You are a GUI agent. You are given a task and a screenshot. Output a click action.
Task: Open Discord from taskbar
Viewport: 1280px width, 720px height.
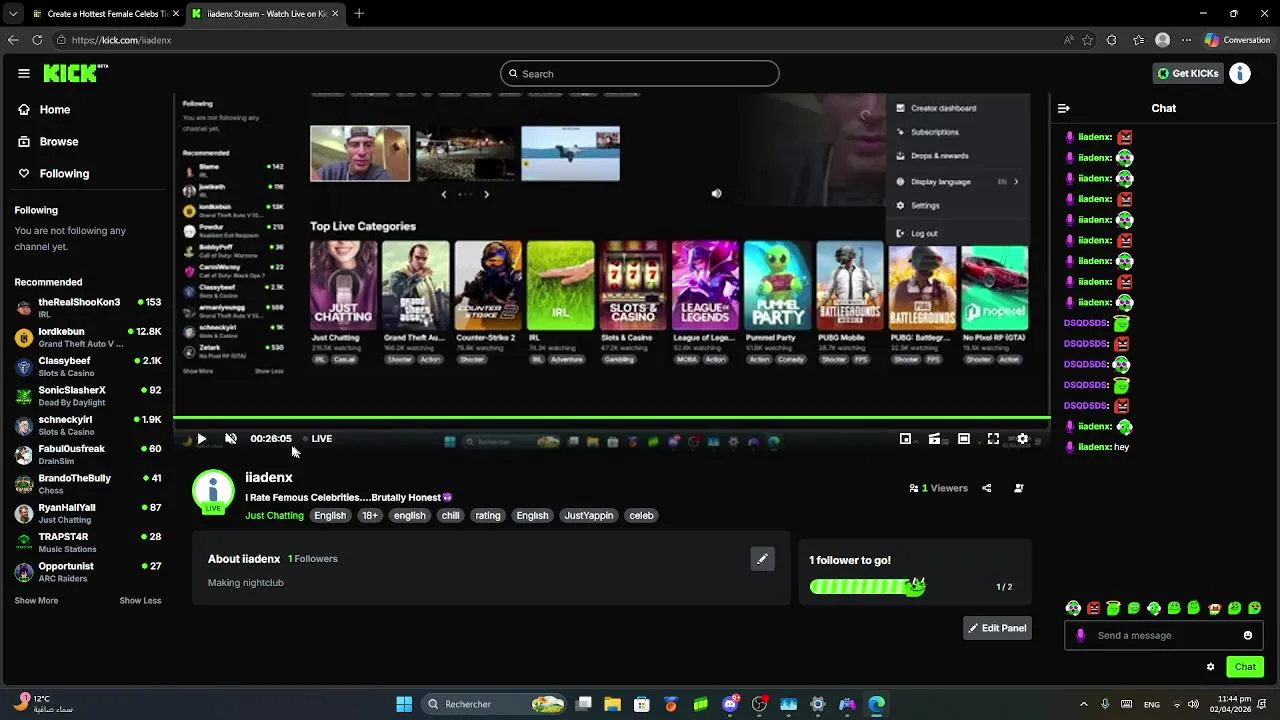pyautogui.click(x=730, y=704)
